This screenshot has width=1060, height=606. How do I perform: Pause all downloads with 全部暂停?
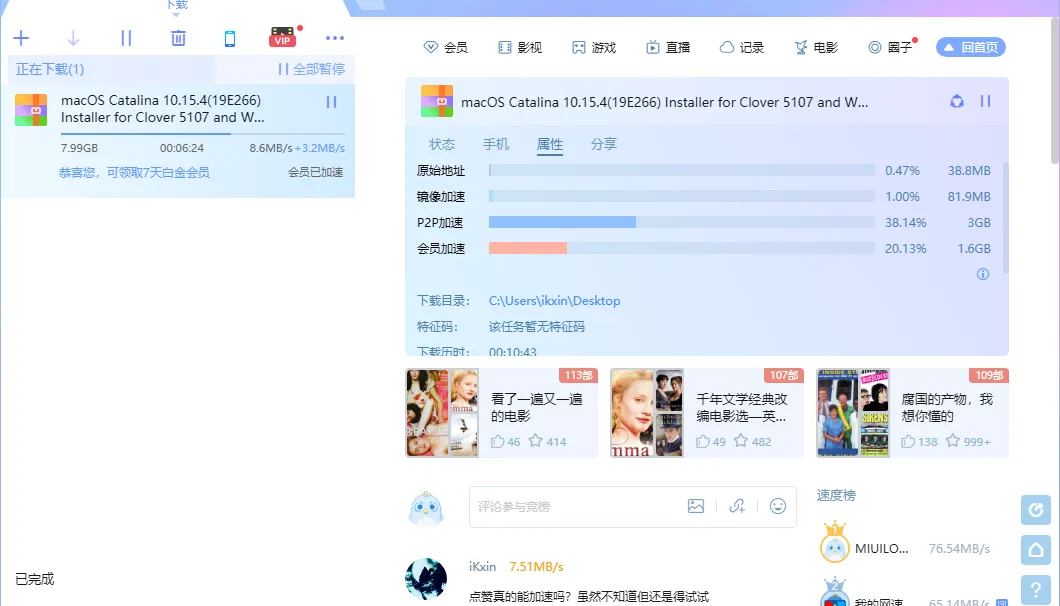pos(312,69)
